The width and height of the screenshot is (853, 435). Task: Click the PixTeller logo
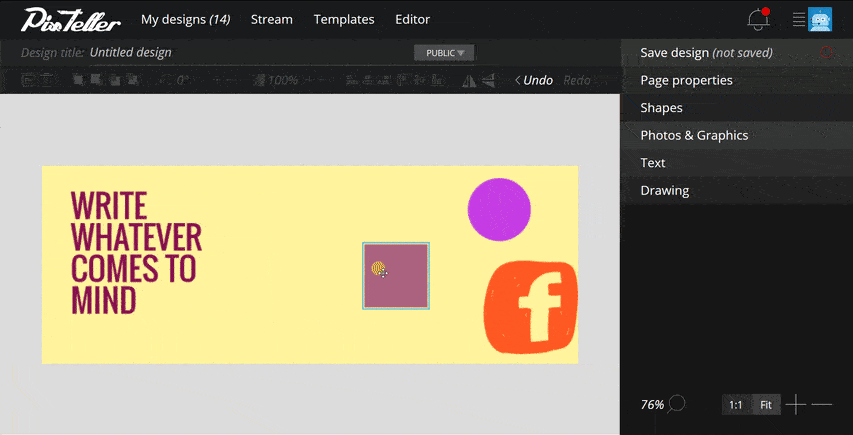coord(71,20)
